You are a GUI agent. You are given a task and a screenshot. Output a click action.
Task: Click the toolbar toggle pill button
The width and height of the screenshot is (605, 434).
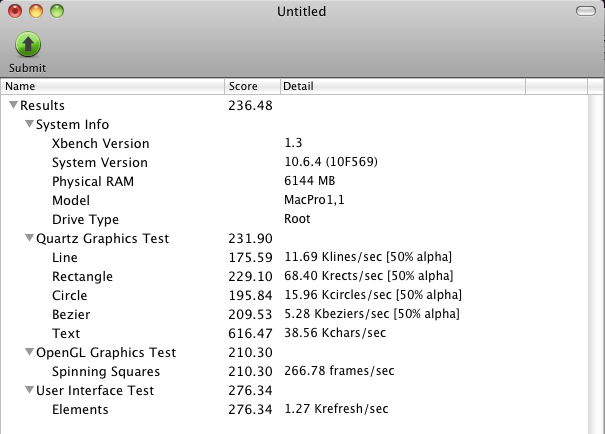pyautogui.click(x=586, y=11)
